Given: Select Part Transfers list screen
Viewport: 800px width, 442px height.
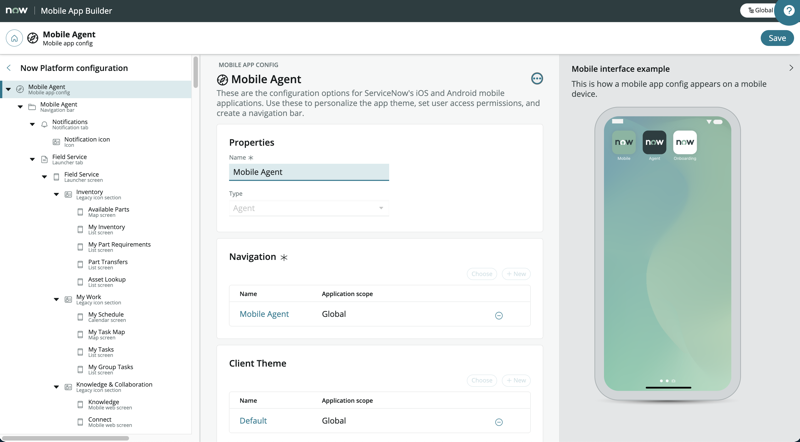Looking at the screenshot, I should coord(108,264).
